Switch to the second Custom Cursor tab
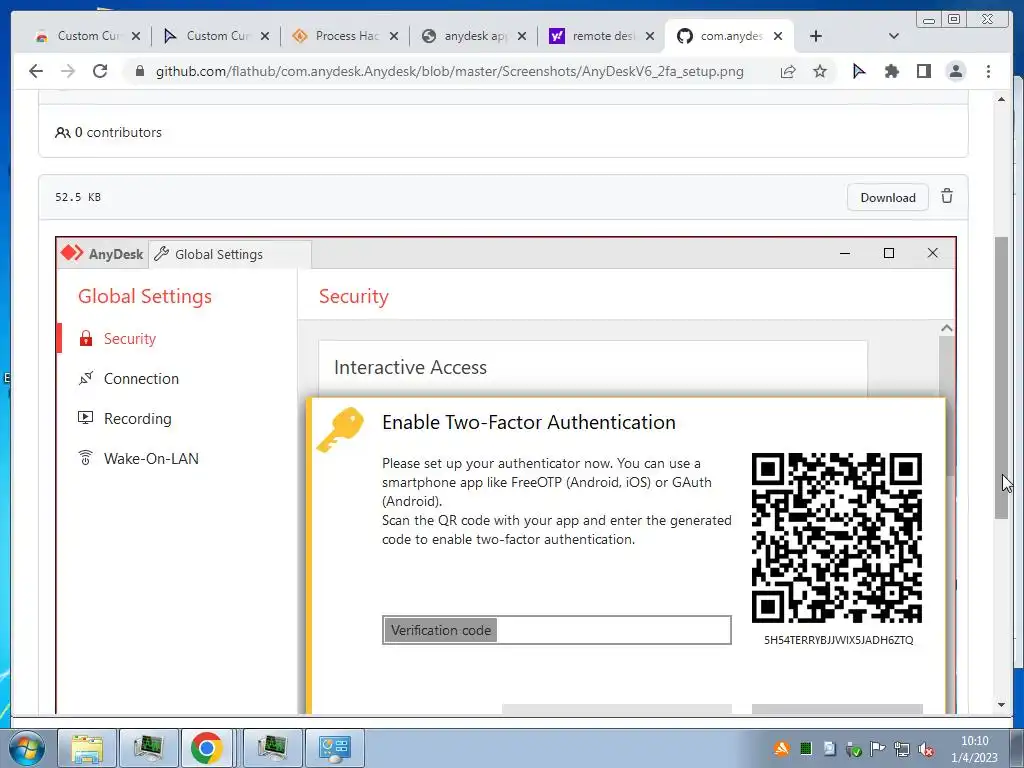This screenshot has height=768, width=1024. click(216, 36)
